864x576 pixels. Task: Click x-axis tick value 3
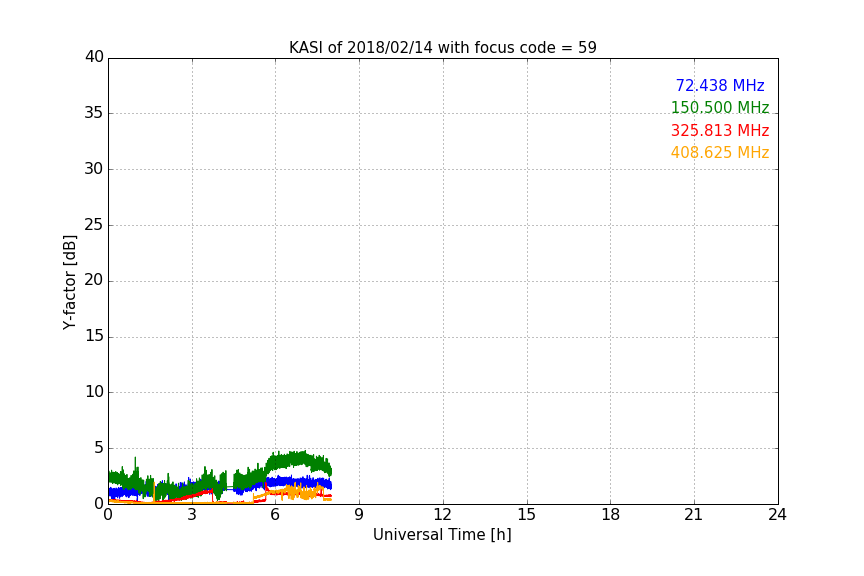(192, 515)
